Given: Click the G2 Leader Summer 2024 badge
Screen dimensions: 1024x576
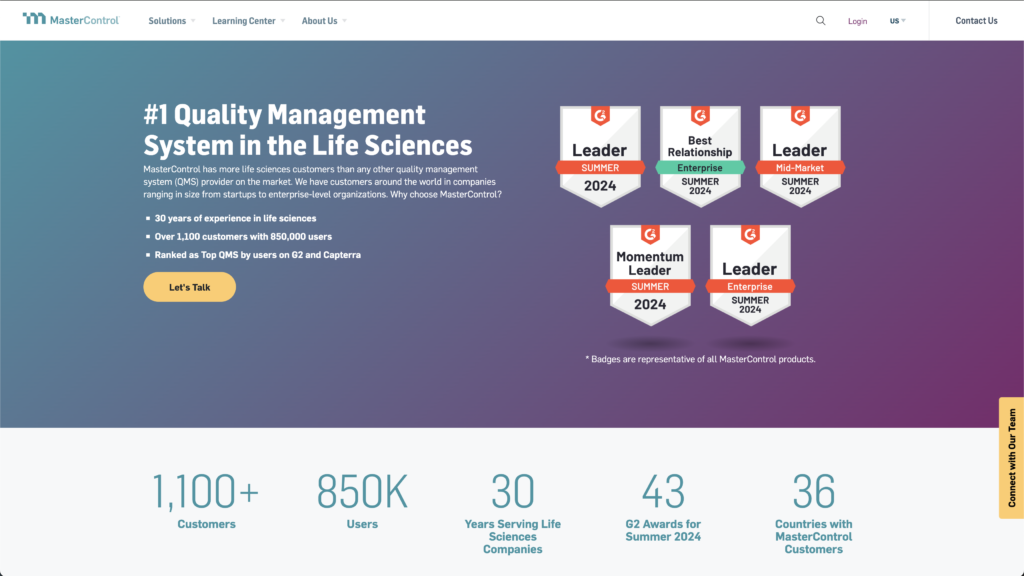Looking at the screenshot, I should coord(600,155).
